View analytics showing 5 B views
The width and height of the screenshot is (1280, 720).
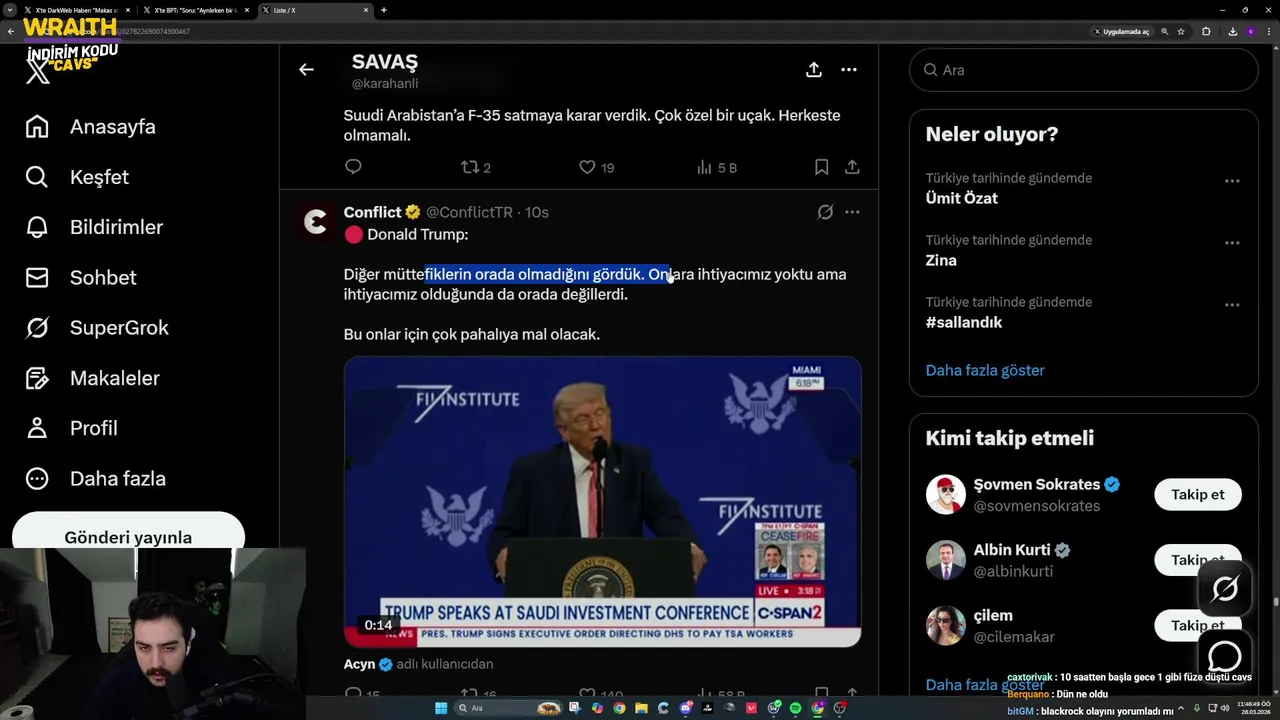click(x=716, y=167)
